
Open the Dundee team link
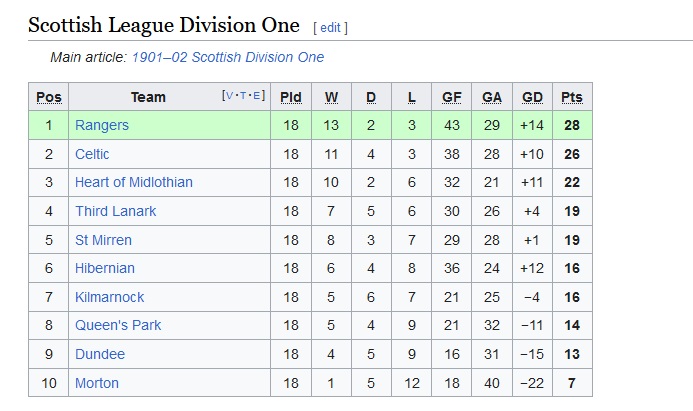[100, 354]
